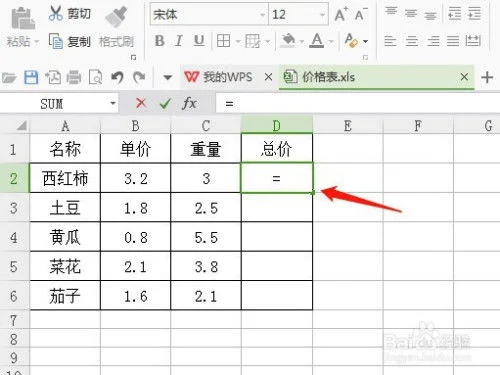This screenshot has width=500, height=375.
Task: Click the draw border table icon
Action: coord(252,41)
